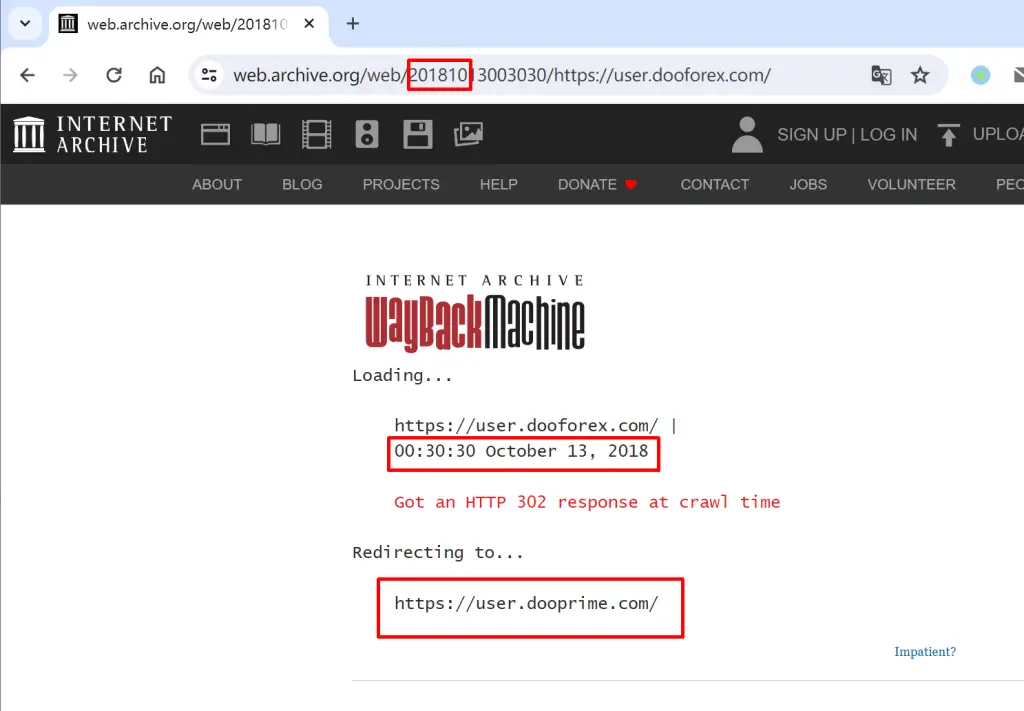The height and width of the screenshot is (711, 1024).
Task: Click the user.dooprime.com redirect link
Action: [x=526, y=603]
